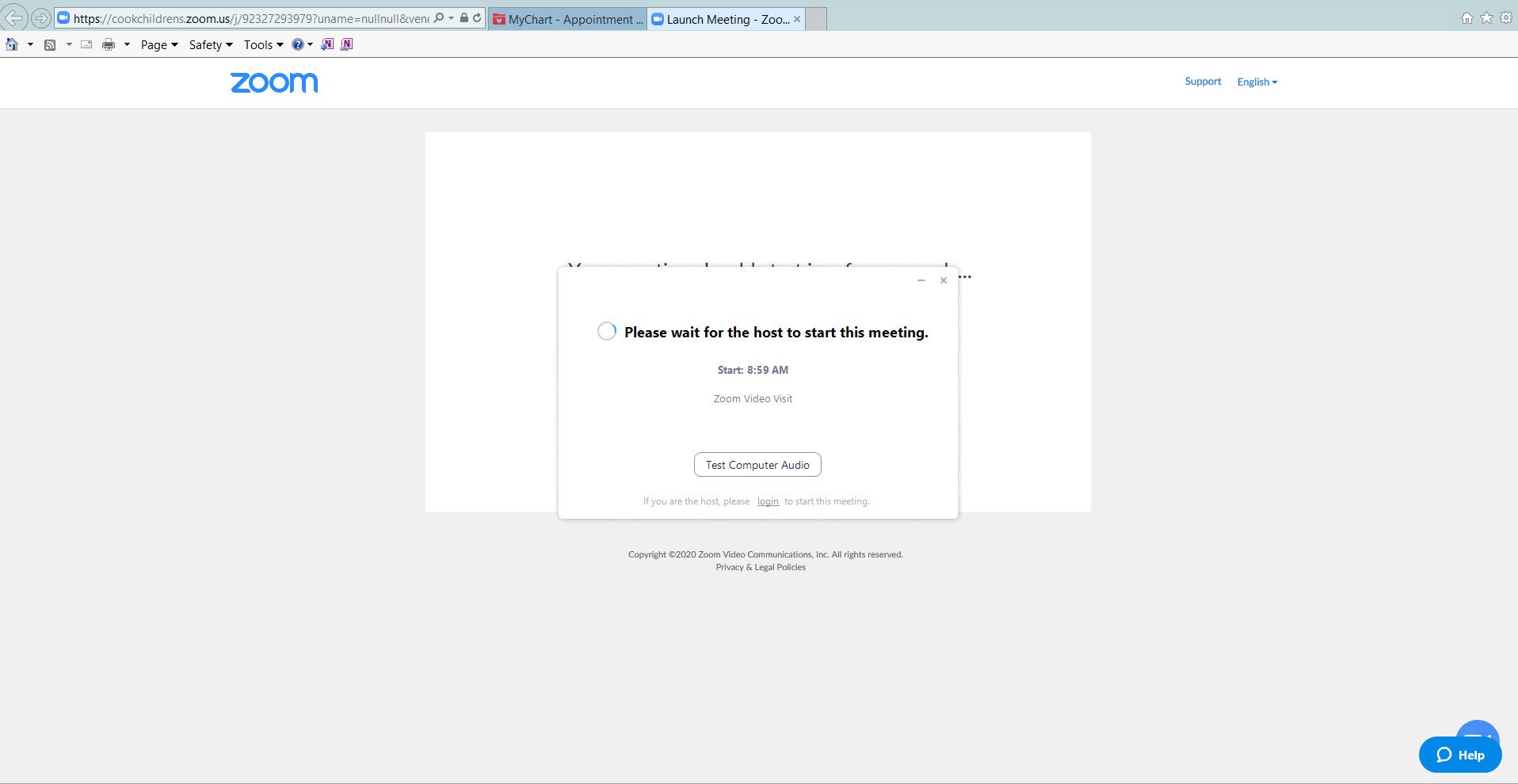Expand the Page menu dropdown
1518x784 pixels.
coord(158,44)
